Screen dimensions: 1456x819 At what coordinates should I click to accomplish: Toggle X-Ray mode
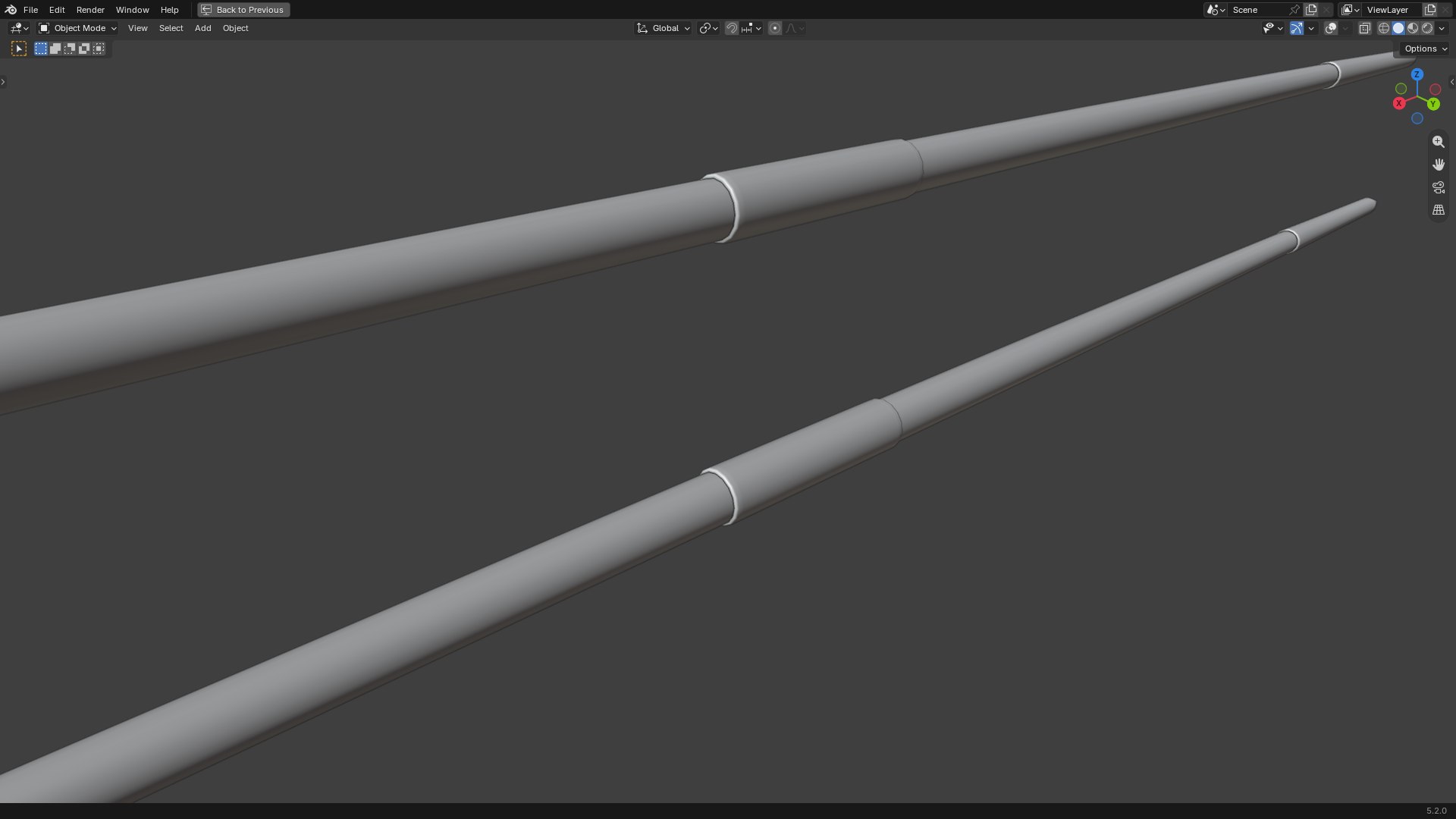[x=1365, y=28]
